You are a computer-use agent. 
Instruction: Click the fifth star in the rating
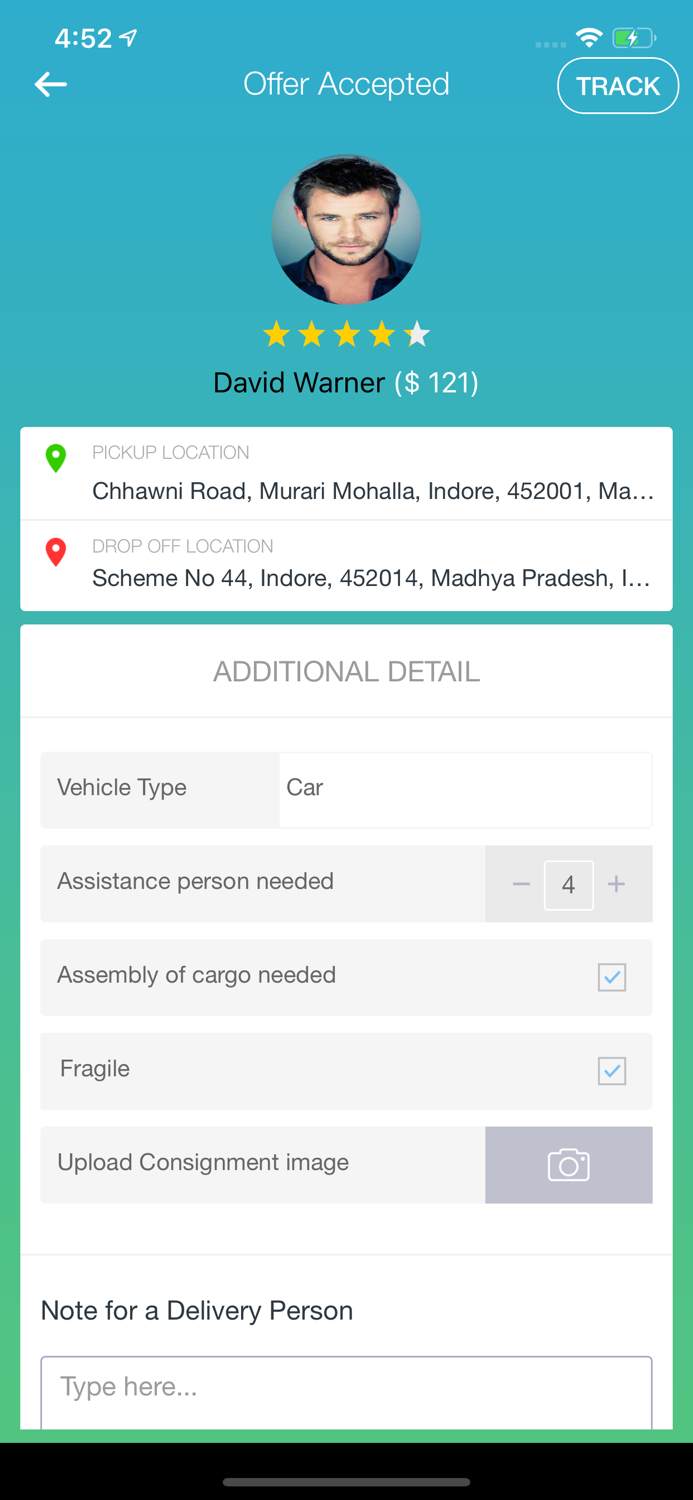click(x=417, y=334)
